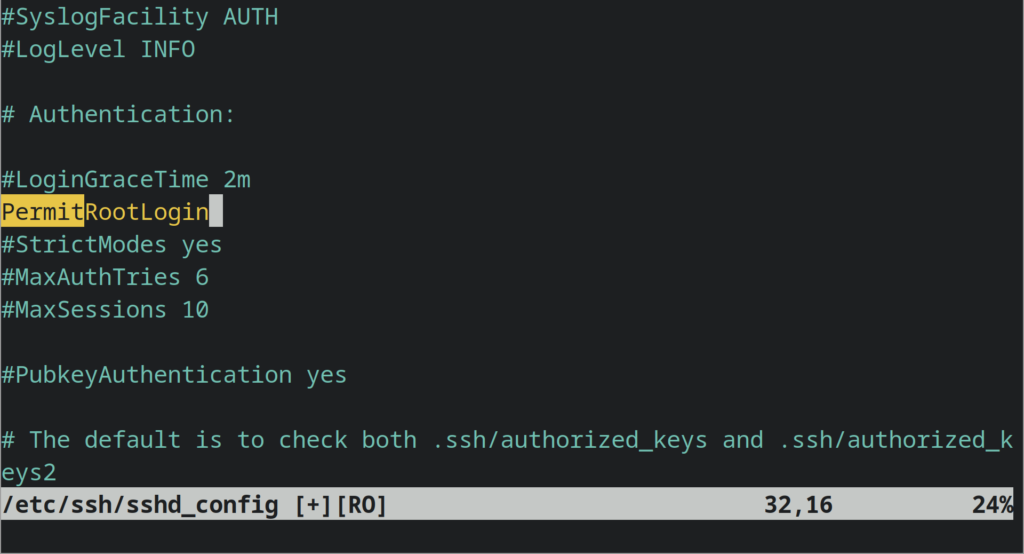Click the #MaxAuthTries line
Viewport: 1024px width, 554px height.
click(105, 277)
